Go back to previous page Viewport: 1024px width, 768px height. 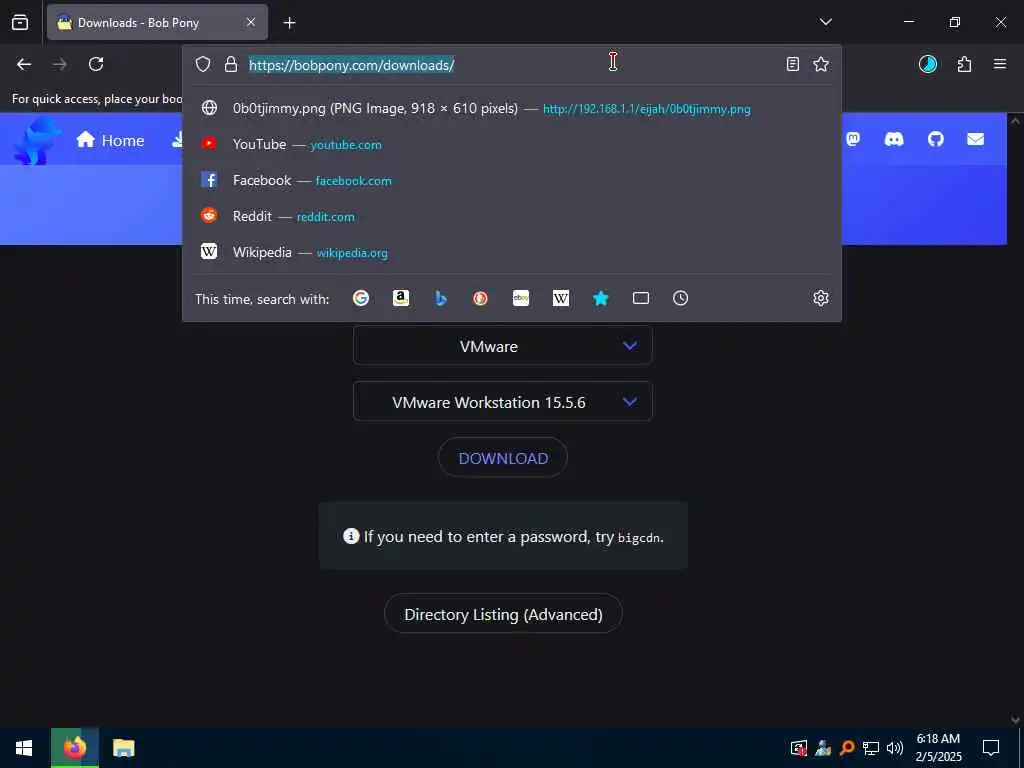(x=24, y=64)
